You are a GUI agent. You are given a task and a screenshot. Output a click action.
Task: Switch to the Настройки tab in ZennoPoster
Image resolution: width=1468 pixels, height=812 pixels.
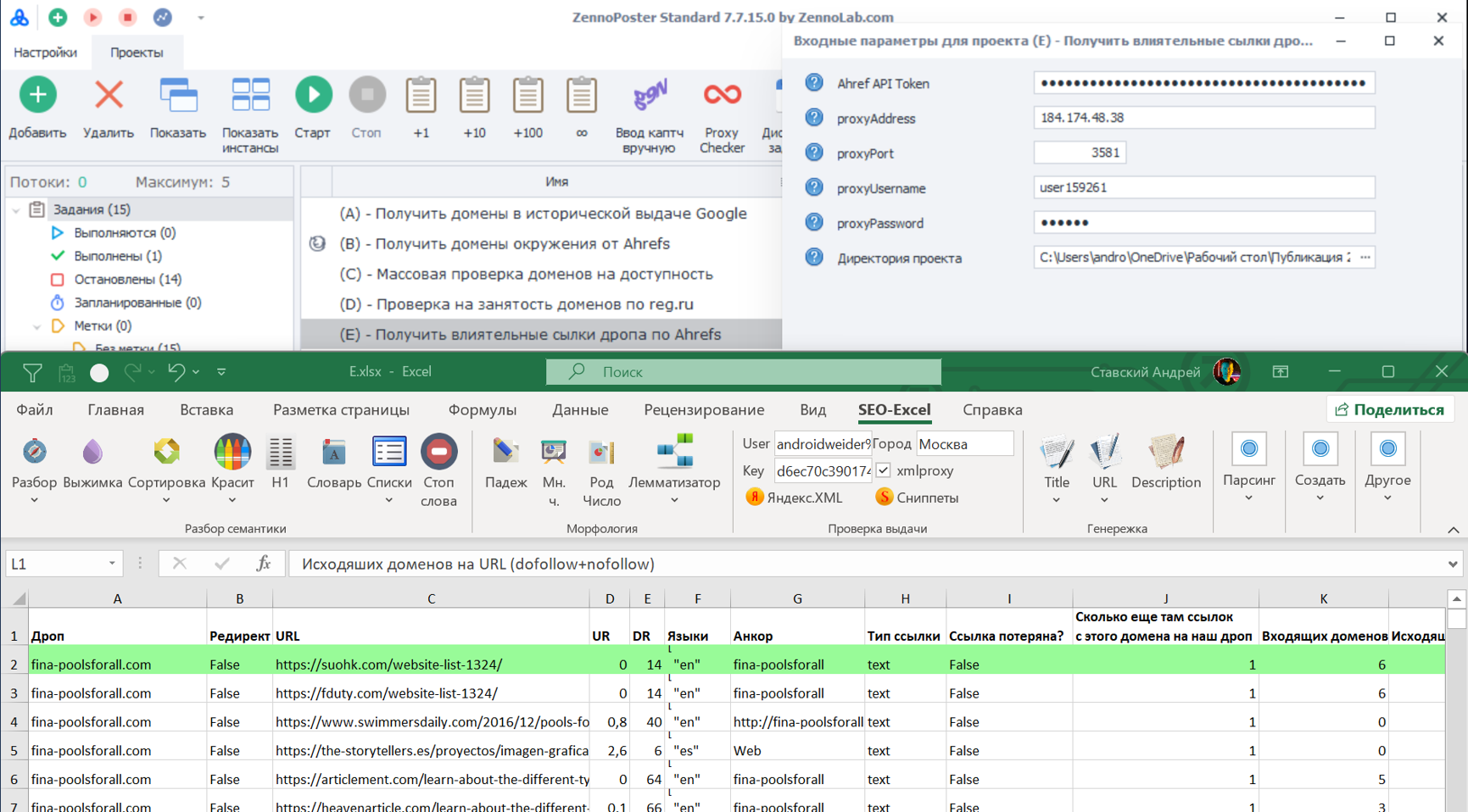coord(45,53)
